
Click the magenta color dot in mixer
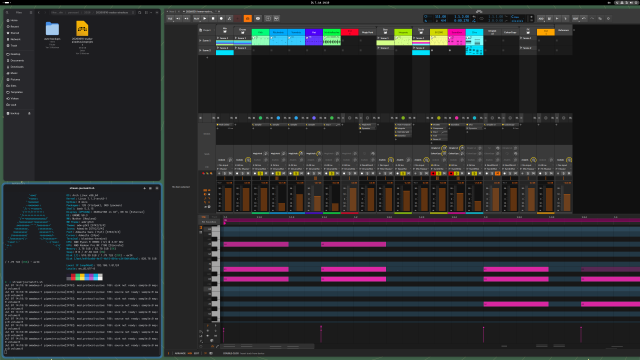tap(456, 118)
